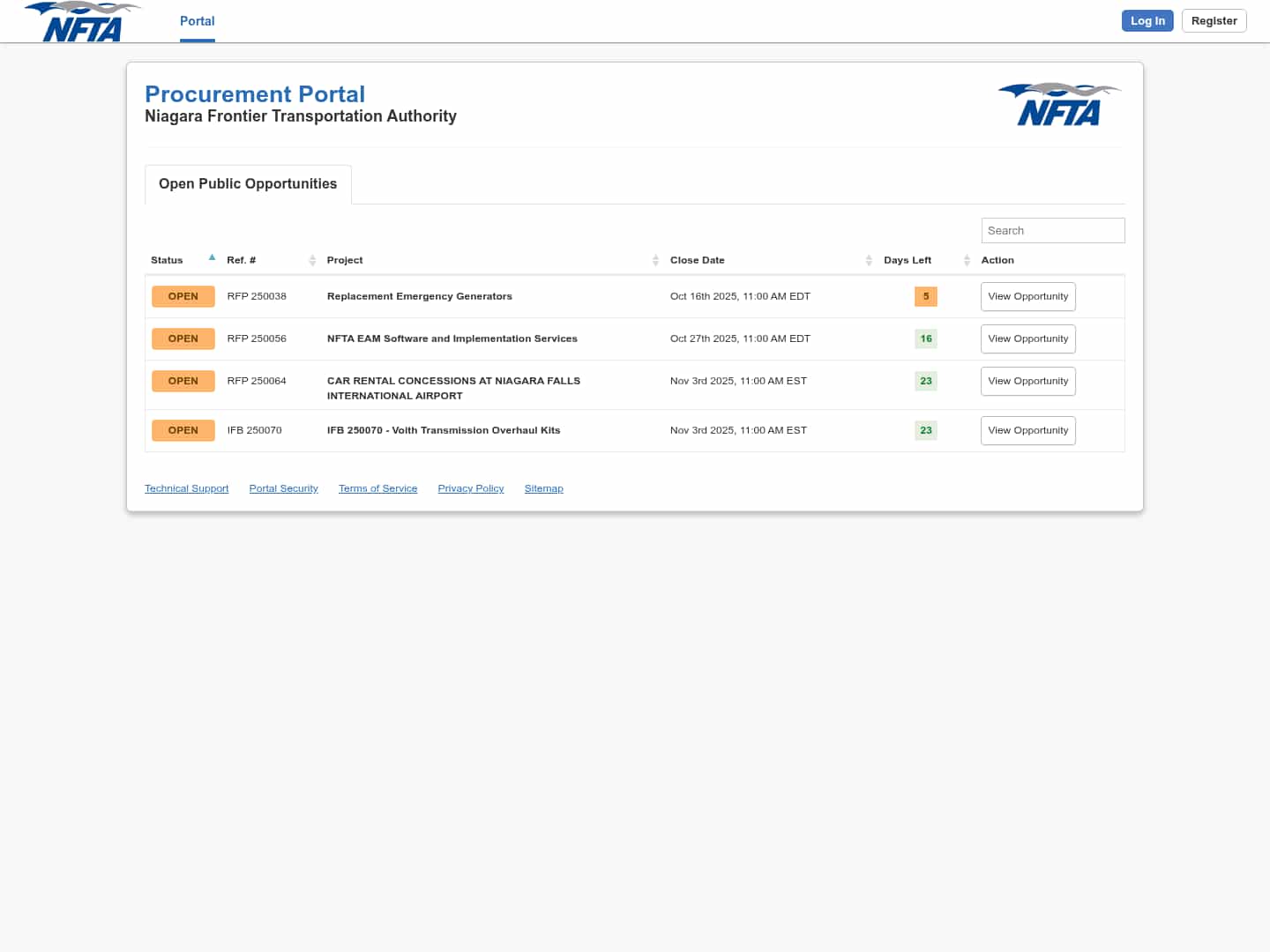Click the NFTA logo beside the portal title
This screenshot has width=1270, height=952.
click(1059, 105)
